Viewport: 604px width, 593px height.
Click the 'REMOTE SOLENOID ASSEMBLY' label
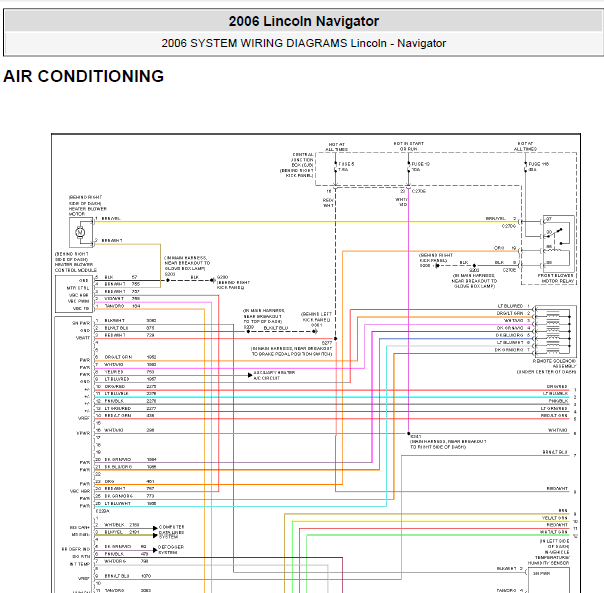(x=554, y=364)
